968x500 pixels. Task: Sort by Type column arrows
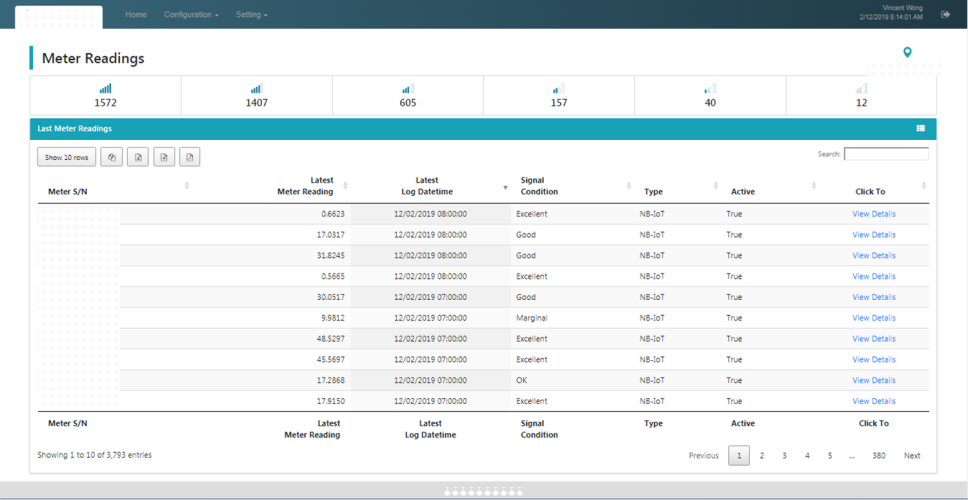pyautogui.click(x=716, y=186)
